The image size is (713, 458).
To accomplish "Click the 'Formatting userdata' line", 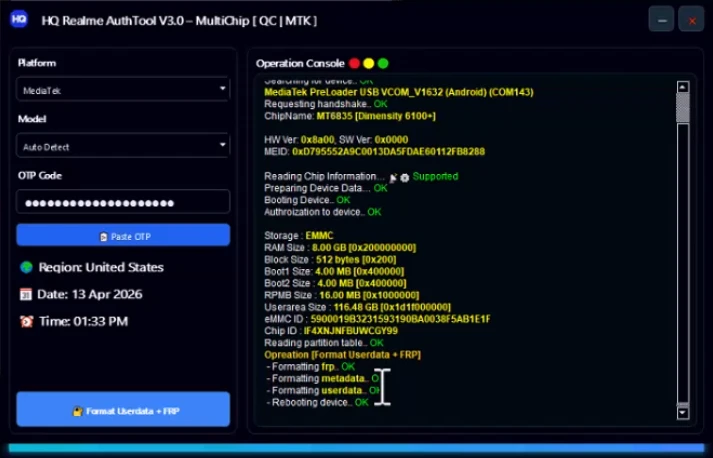I will click(x=323, y=390).
